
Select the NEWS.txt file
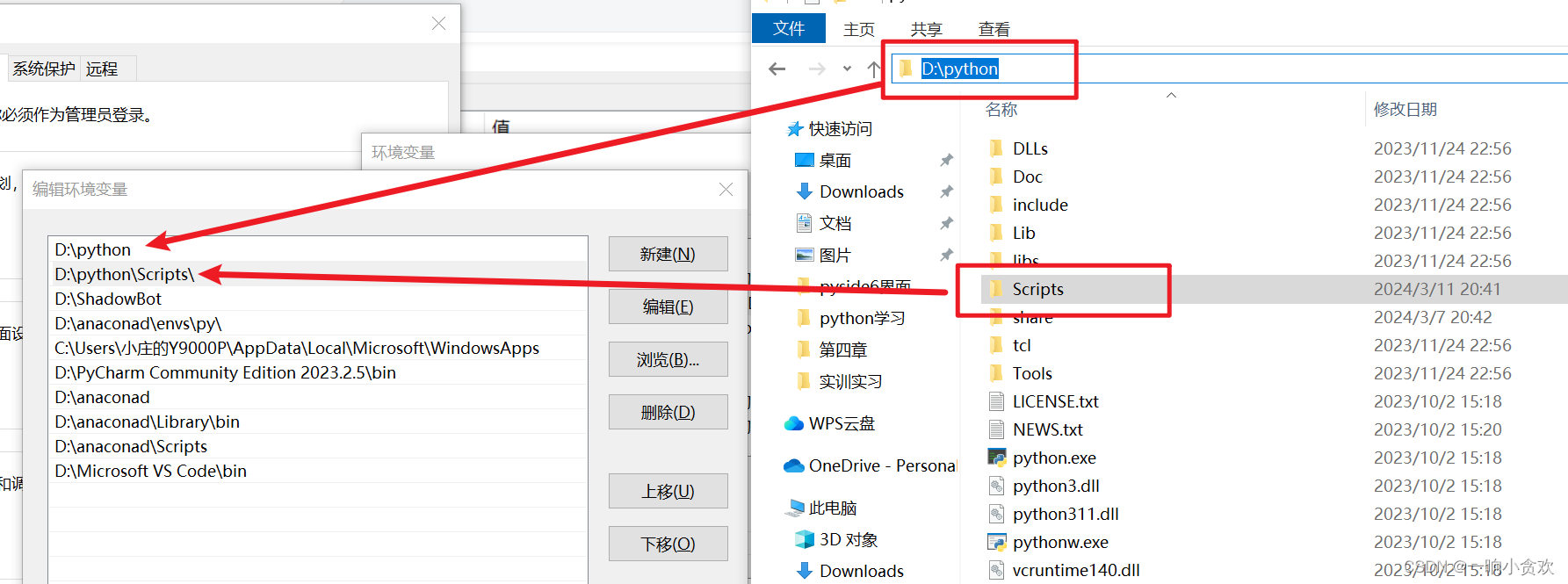coord(1047,429)
